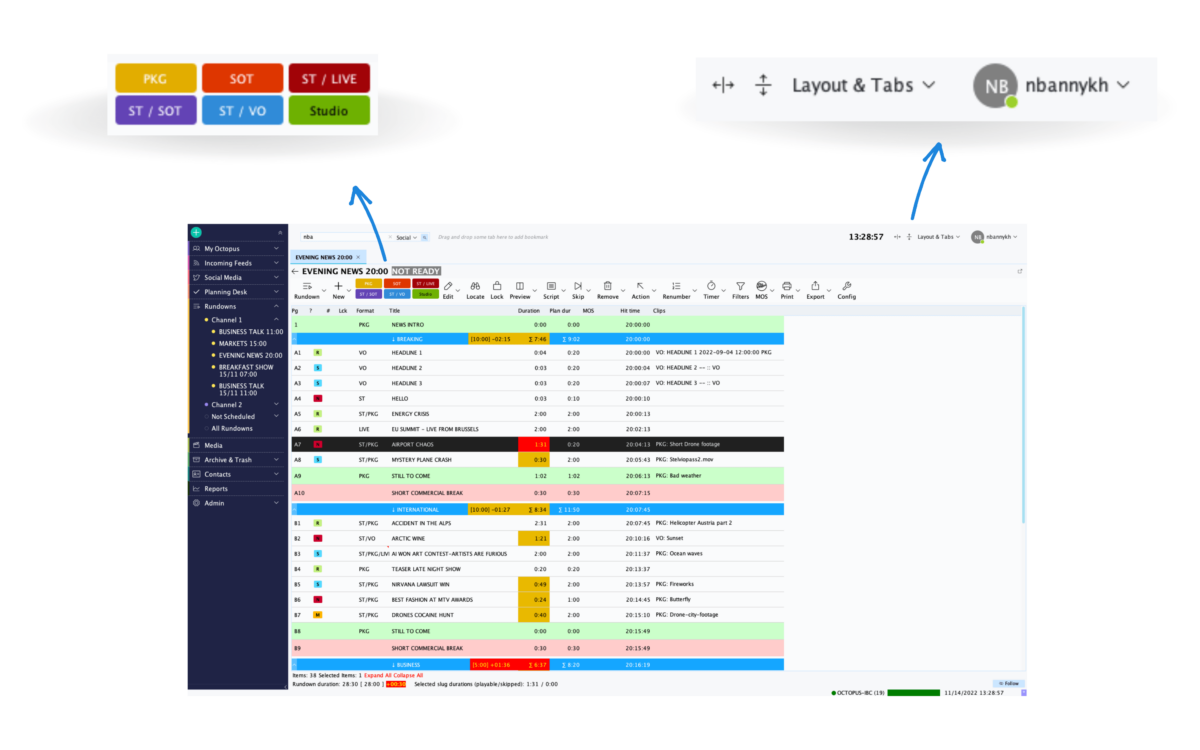Open the MOS icon in the toolbar
This screenshot has height=750, width=1200.
763,287
